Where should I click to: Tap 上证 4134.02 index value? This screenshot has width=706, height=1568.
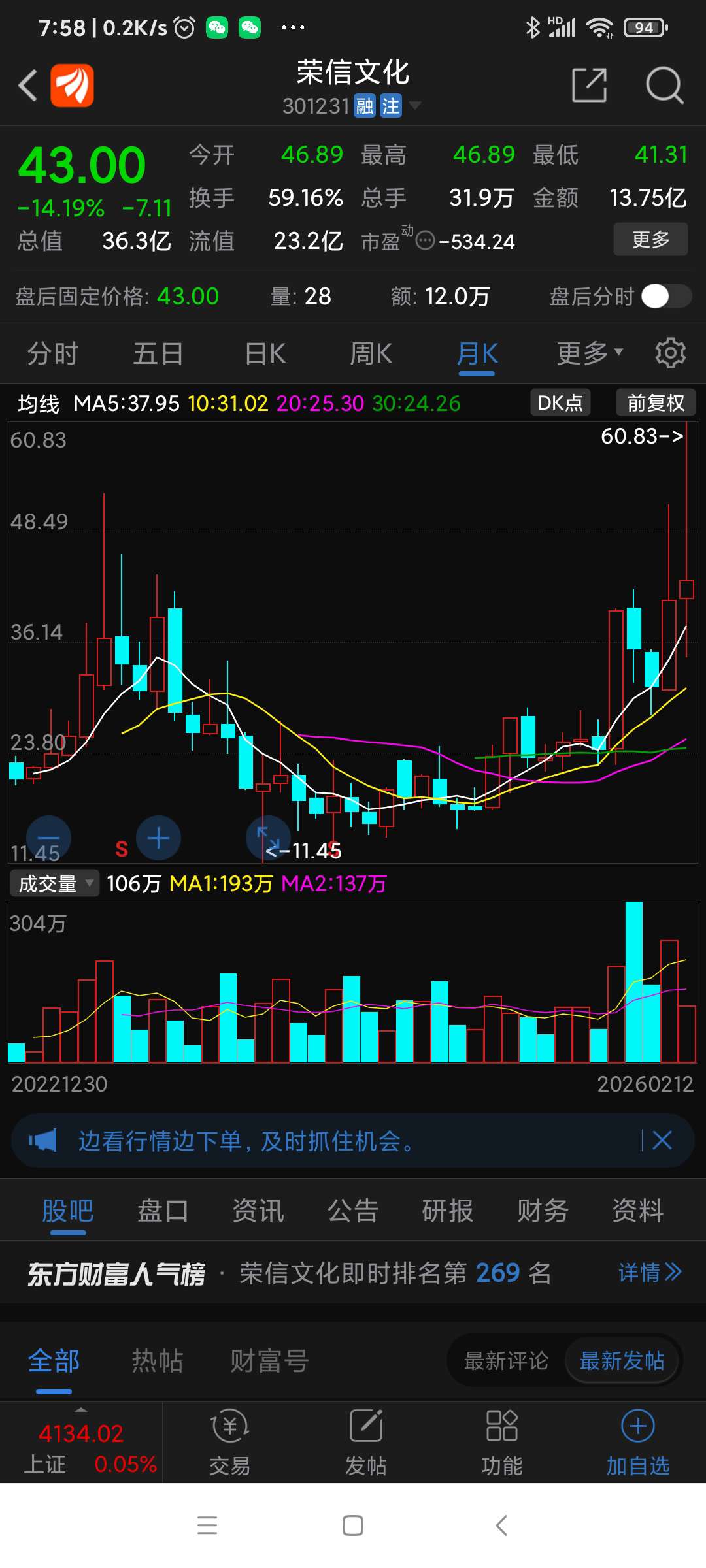tap(81, 1433)
